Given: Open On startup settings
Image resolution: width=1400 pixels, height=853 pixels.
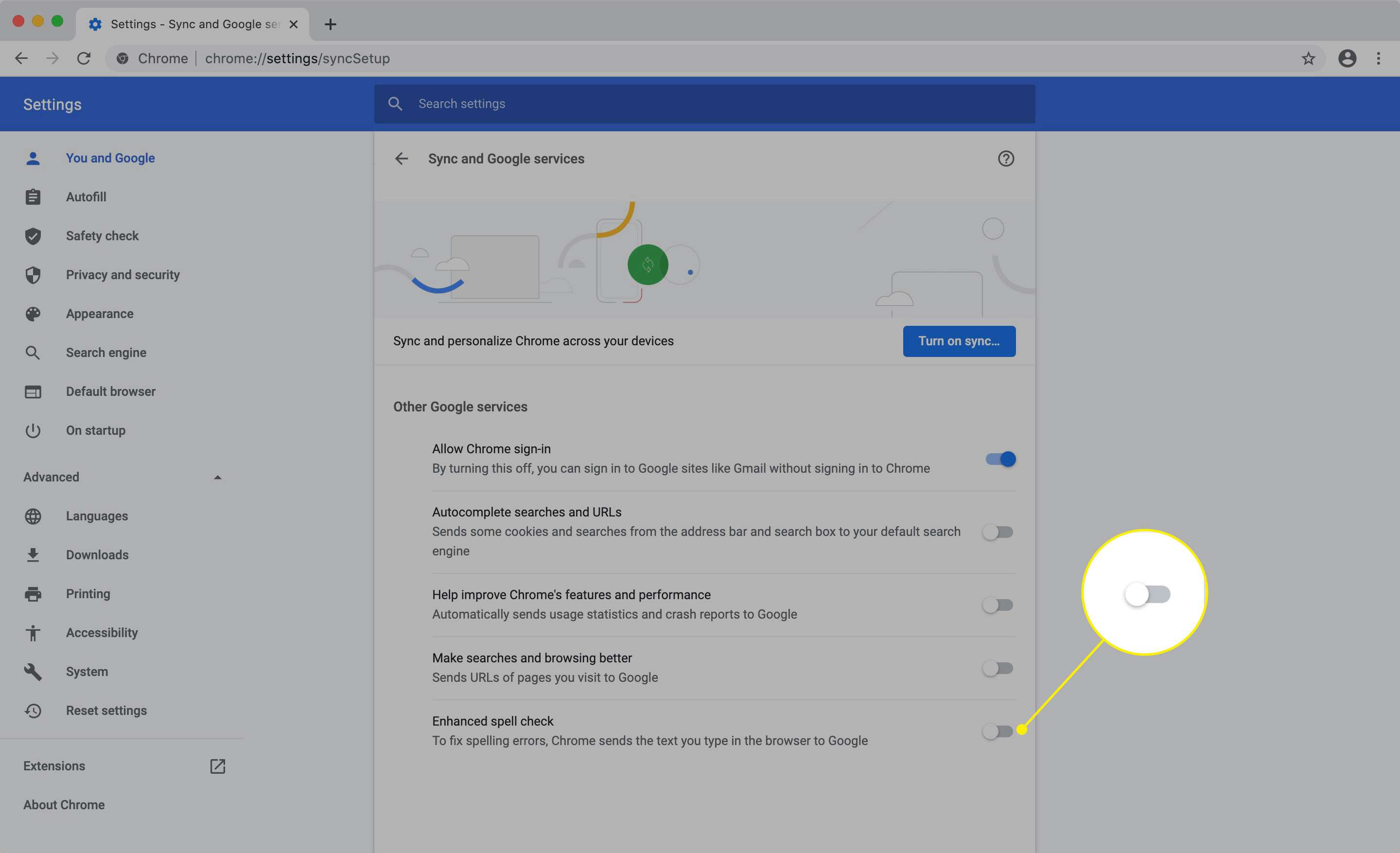Looking at the screenshot, I should click(95, 430).
